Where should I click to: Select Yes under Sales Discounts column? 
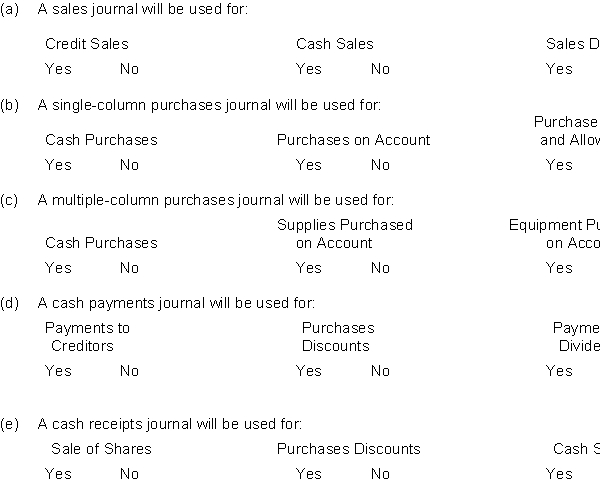click(x=559, y=69)
